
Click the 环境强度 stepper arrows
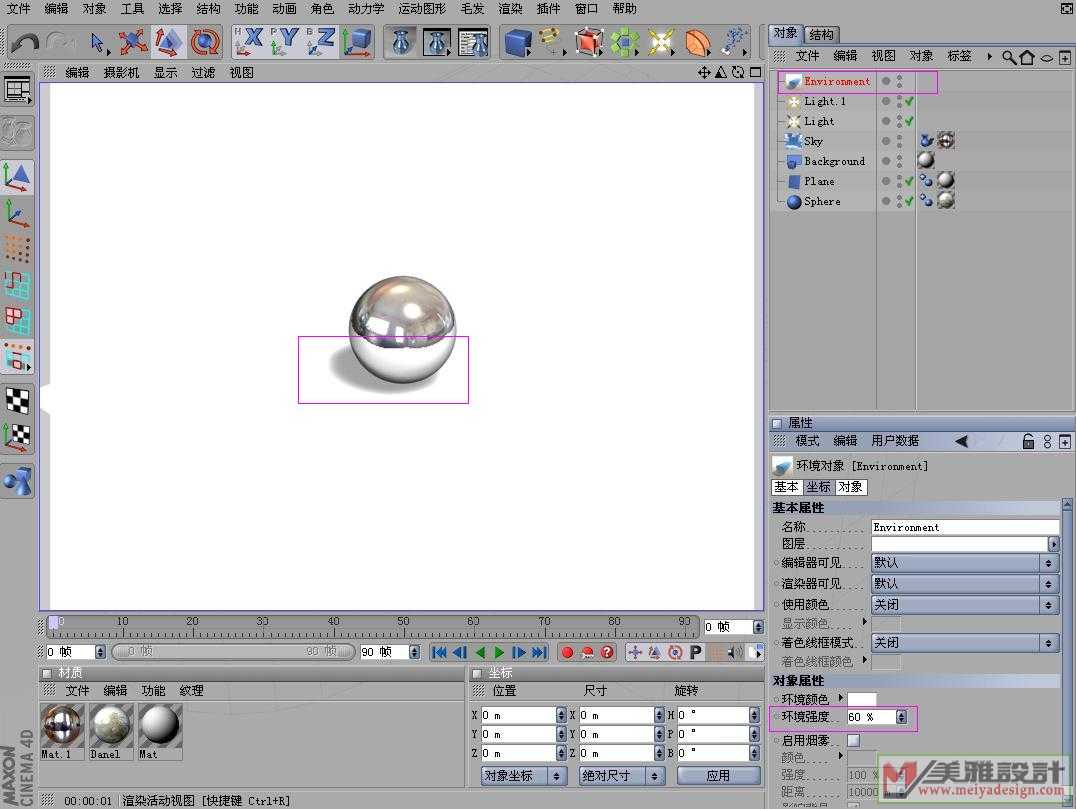[901, 717]
